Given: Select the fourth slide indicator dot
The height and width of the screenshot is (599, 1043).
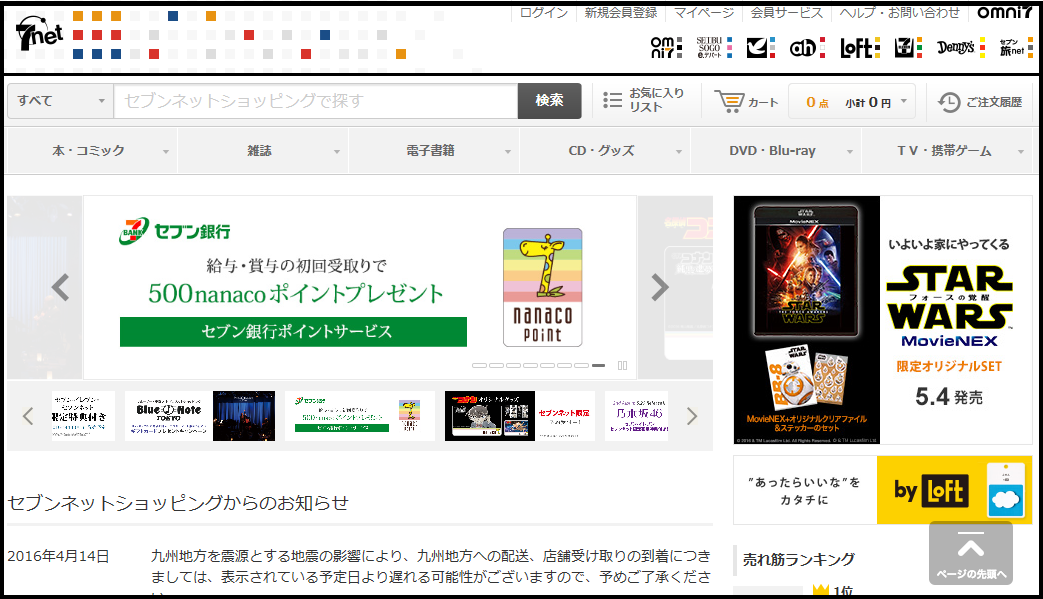Looking at the screenshot, I should click(x=530, y=366).
